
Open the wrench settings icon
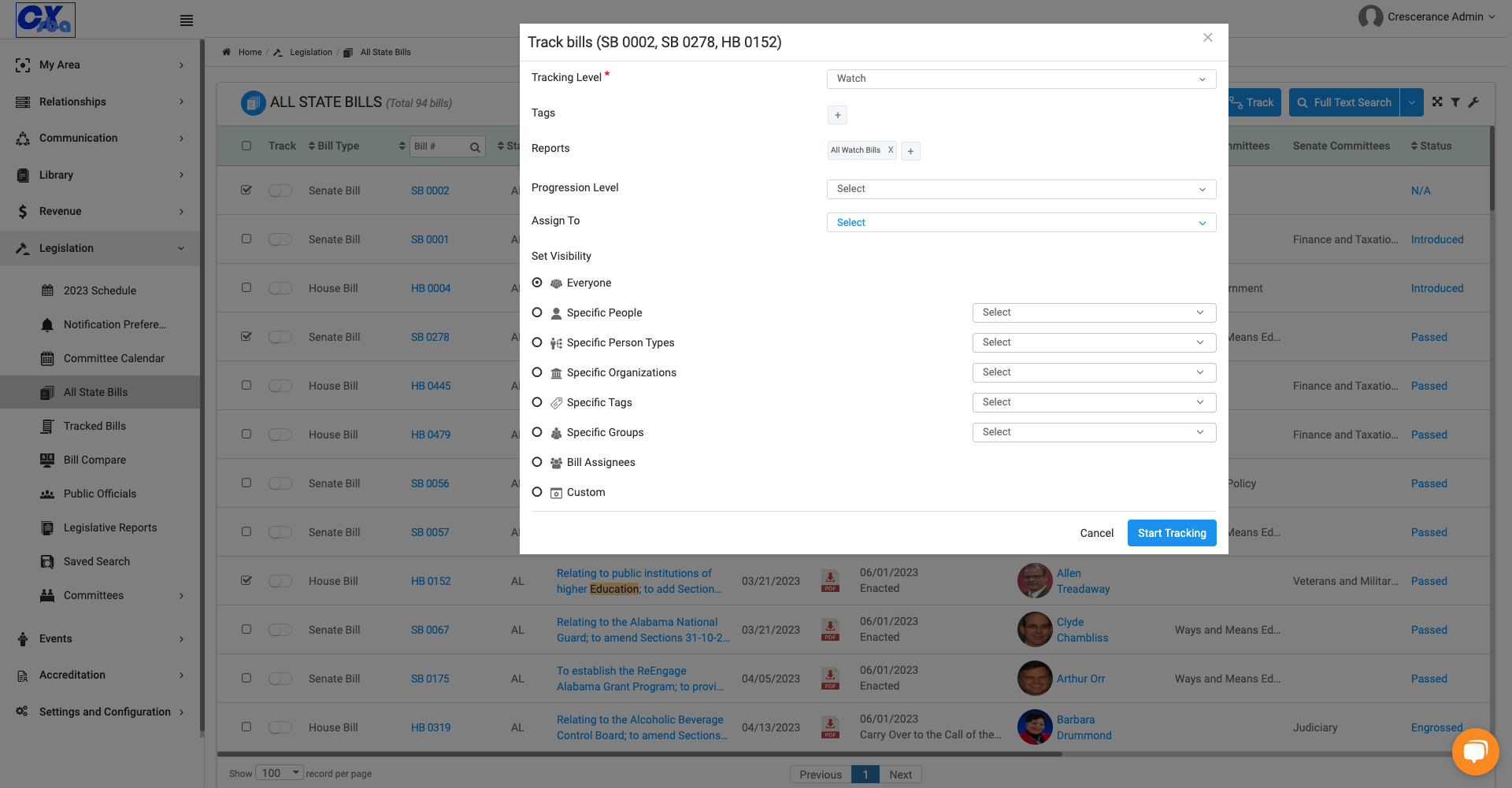1473,102
